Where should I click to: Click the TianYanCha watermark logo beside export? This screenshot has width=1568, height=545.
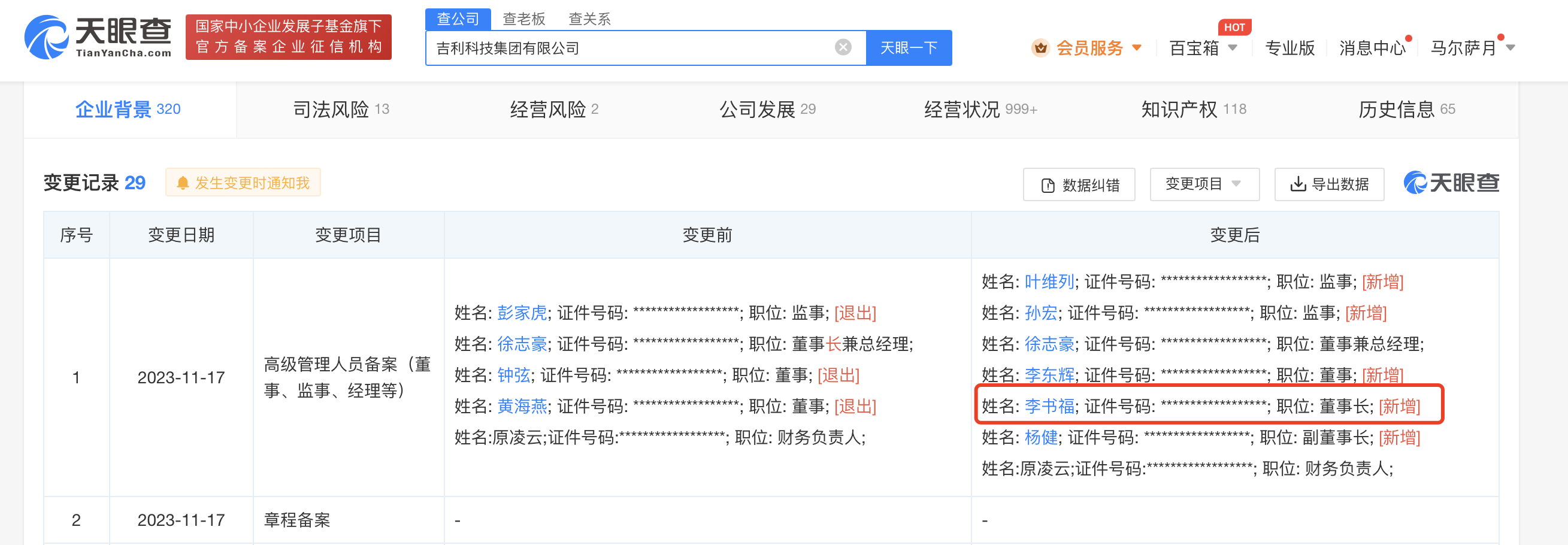pyautogui.click(x=1451, y=183)
